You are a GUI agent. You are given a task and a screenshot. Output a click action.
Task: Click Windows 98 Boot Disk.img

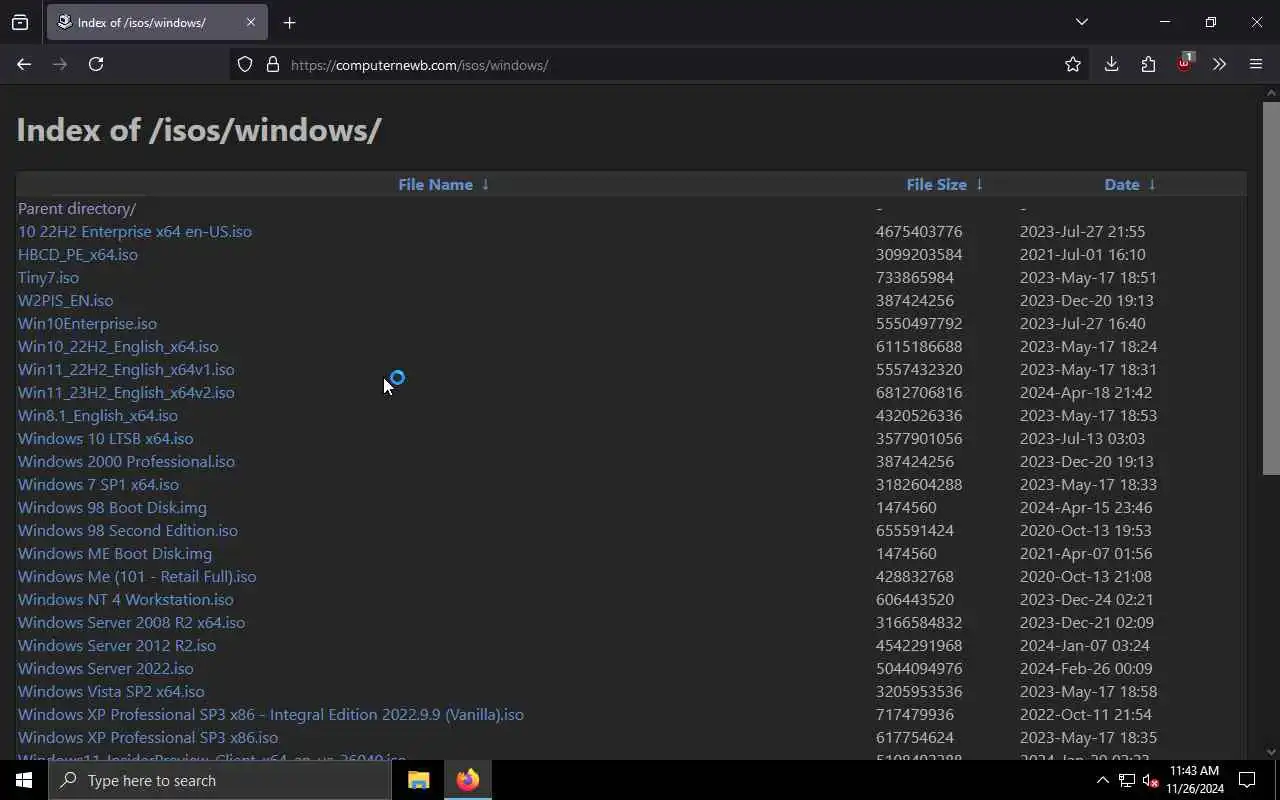(112, 507)
